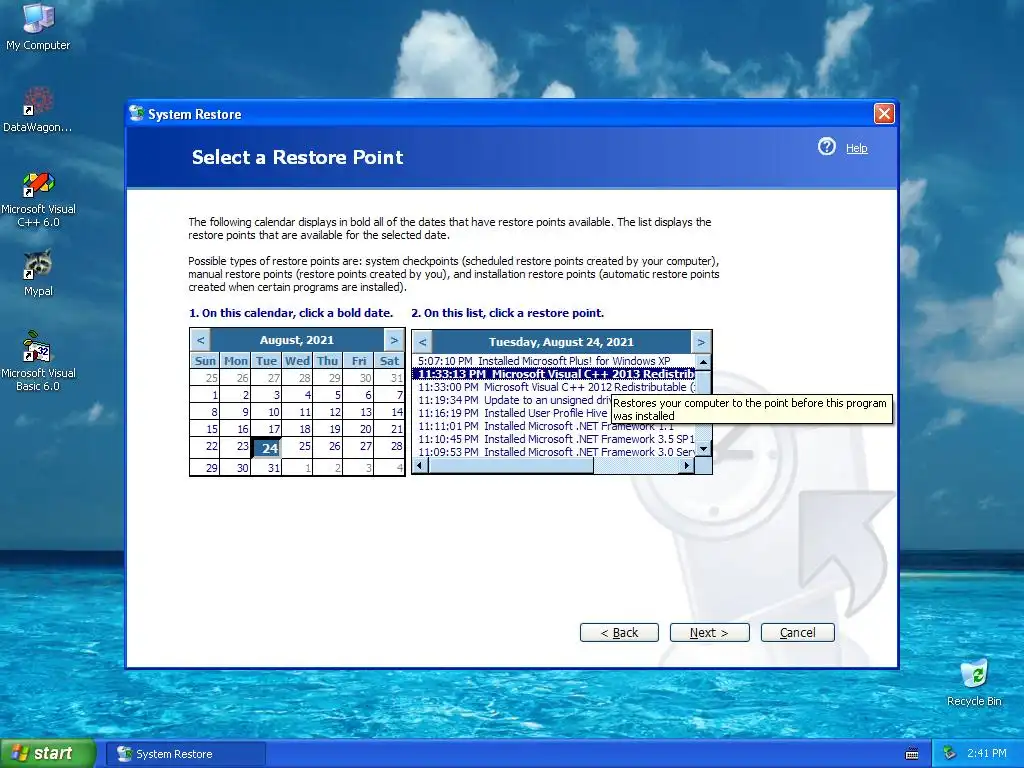Click the Next button

pyautogui.click(x=709, y=632)
